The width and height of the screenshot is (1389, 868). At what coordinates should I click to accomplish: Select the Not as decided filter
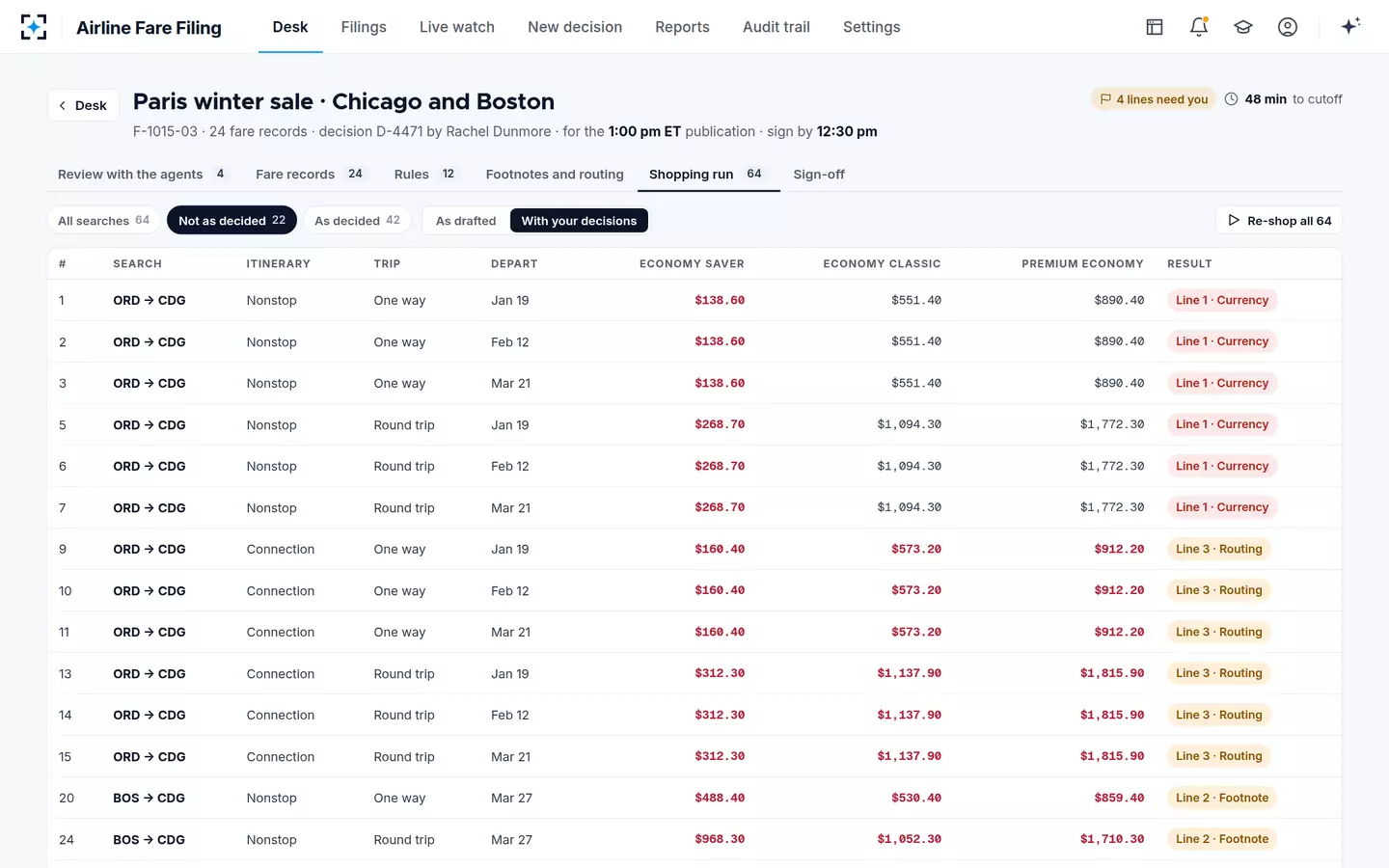231,220
